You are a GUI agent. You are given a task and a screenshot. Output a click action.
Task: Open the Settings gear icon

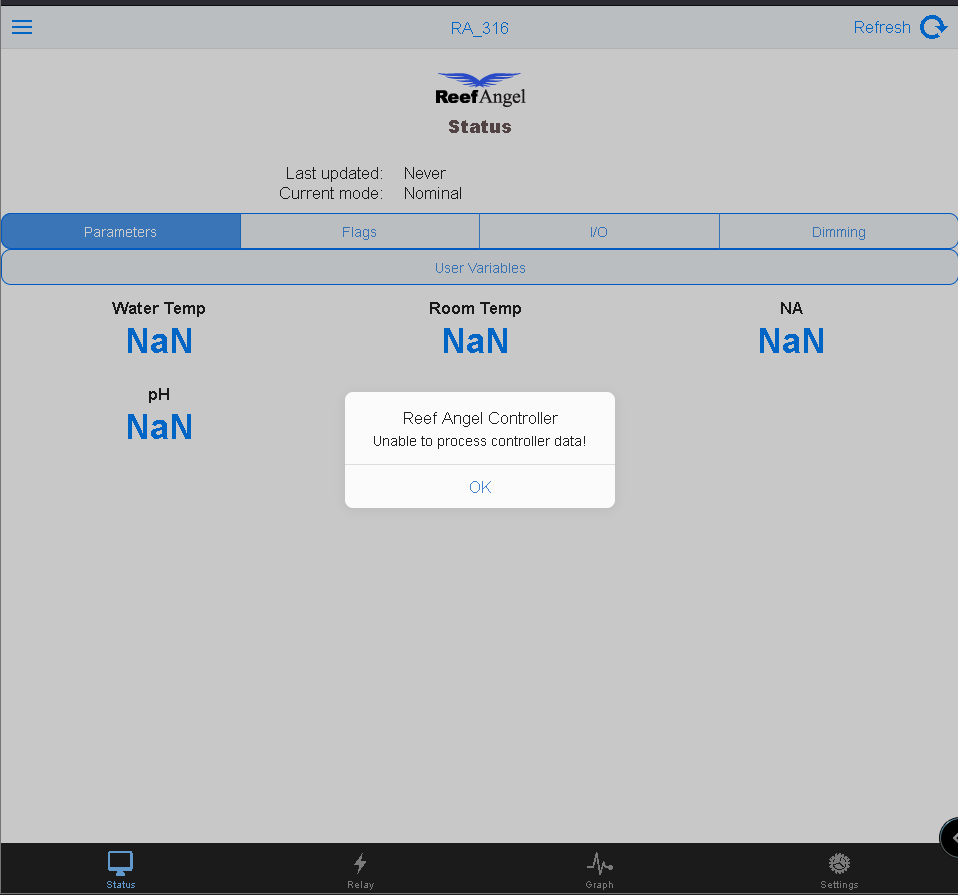click(839, 864)
